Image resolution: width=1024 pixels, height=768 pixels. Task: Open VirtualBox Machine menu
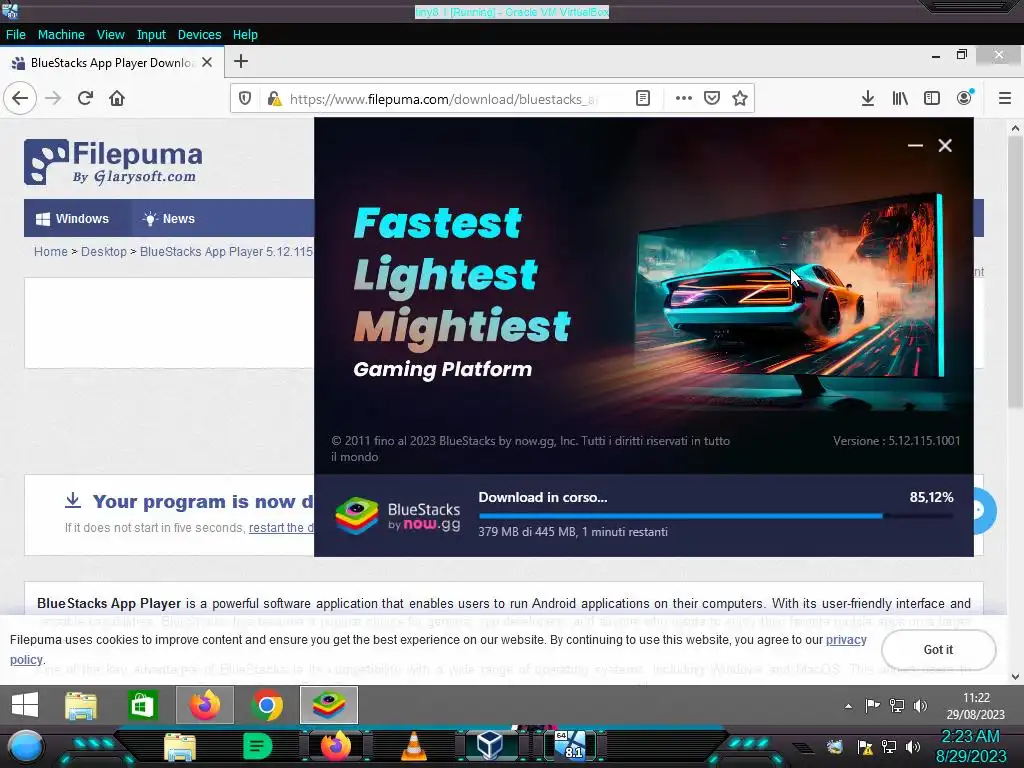coord(61,35)
